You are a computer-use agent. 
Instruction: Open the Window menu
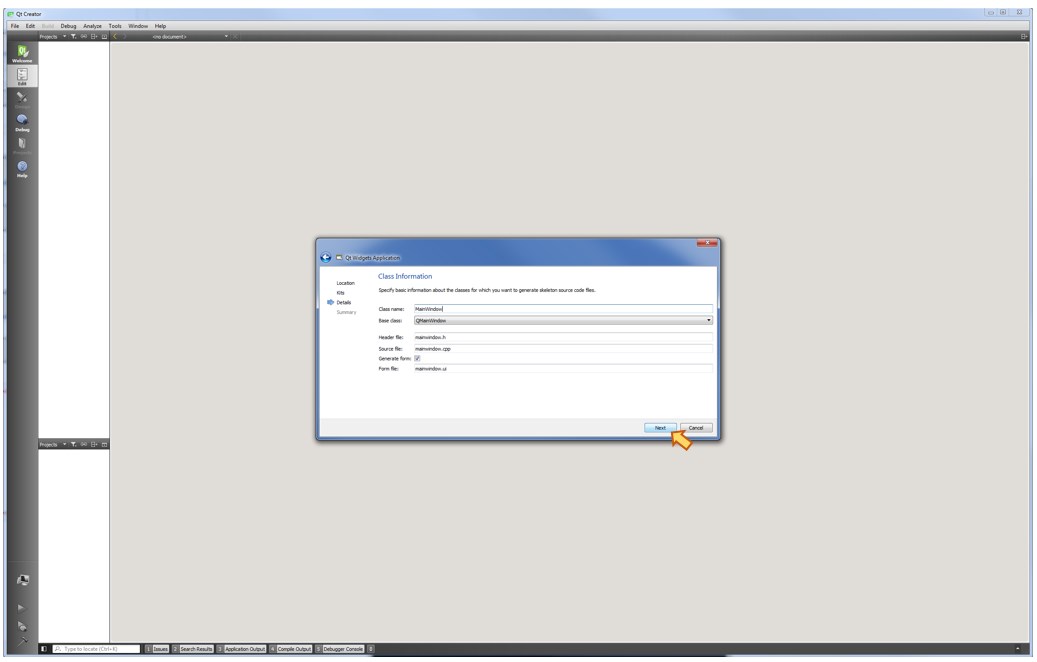(138, 26)
